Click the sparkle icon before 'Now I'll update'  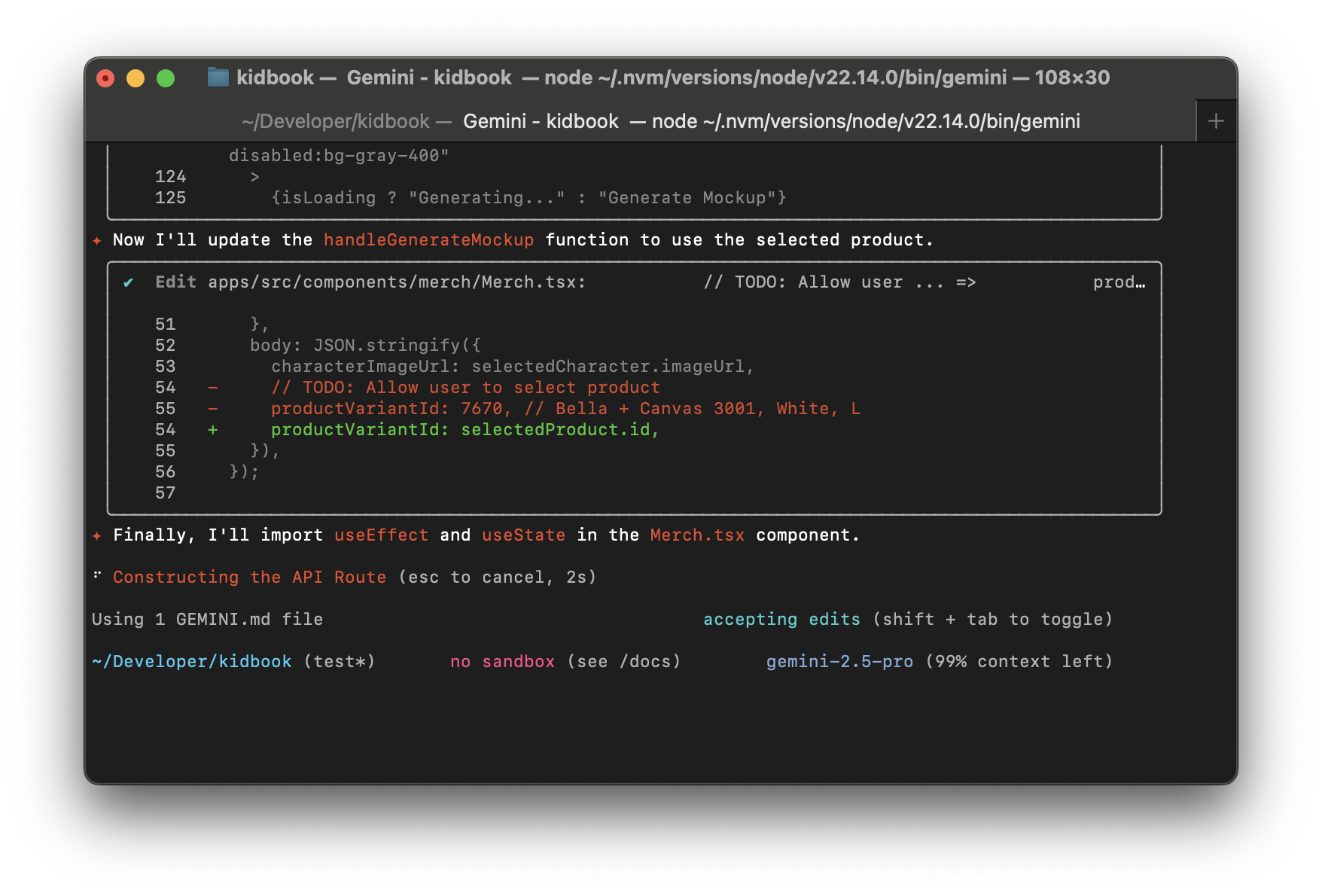[97, 240]
